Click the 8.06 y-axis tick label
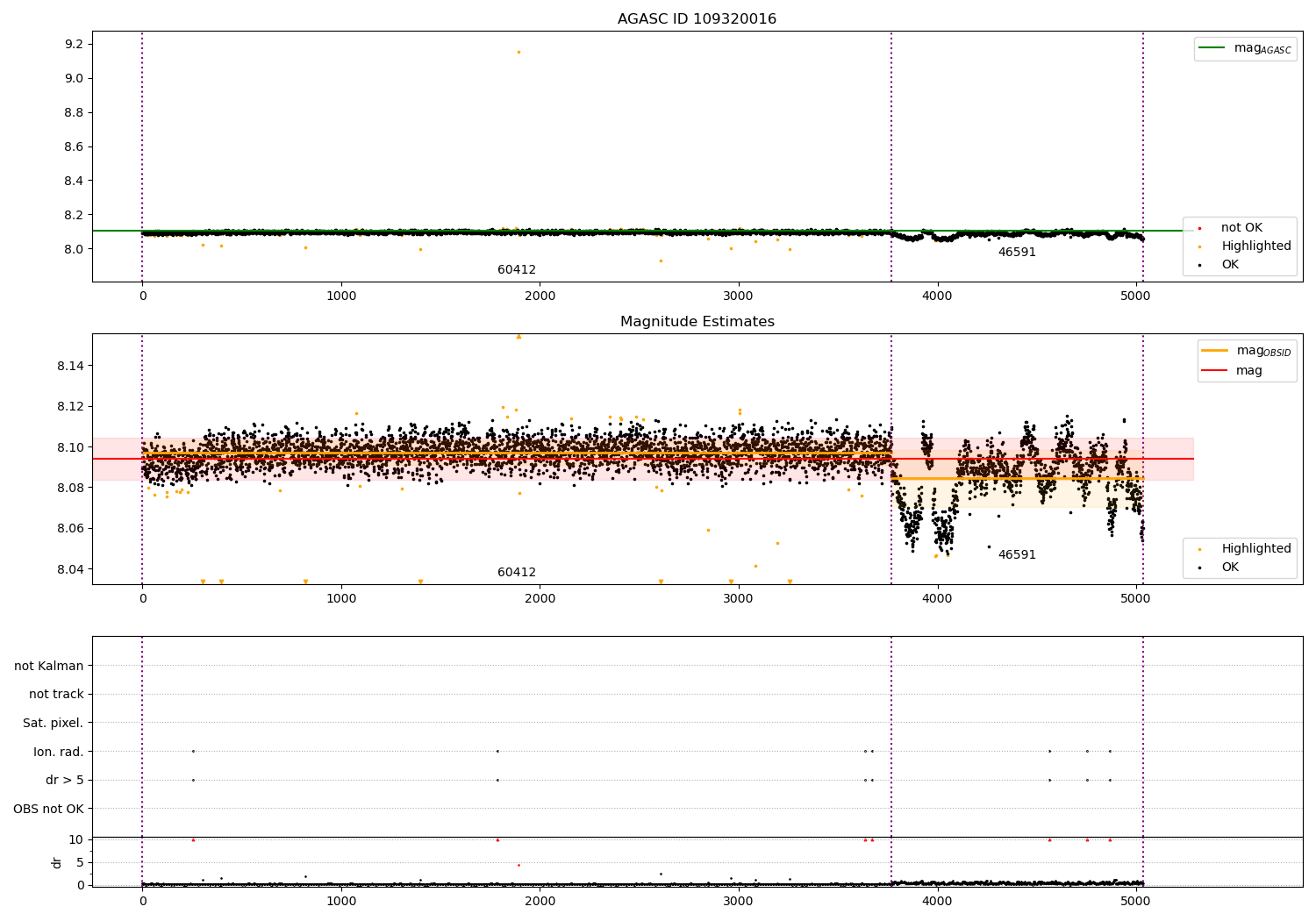Screen dimensions: 1316x921 click(x=70, y=528)
